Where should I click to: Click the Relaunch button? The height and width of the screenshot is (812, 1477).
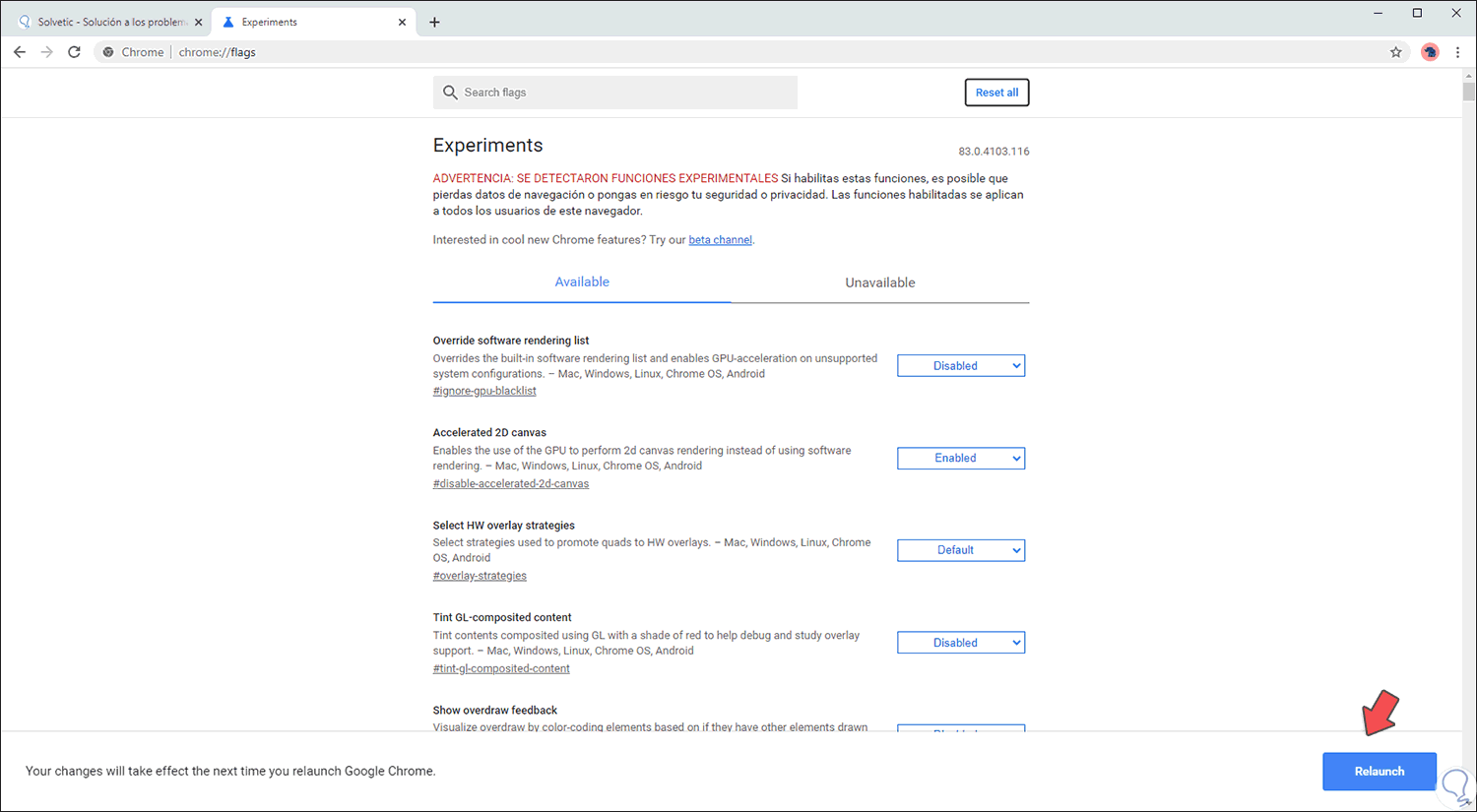click(1379, 772)
